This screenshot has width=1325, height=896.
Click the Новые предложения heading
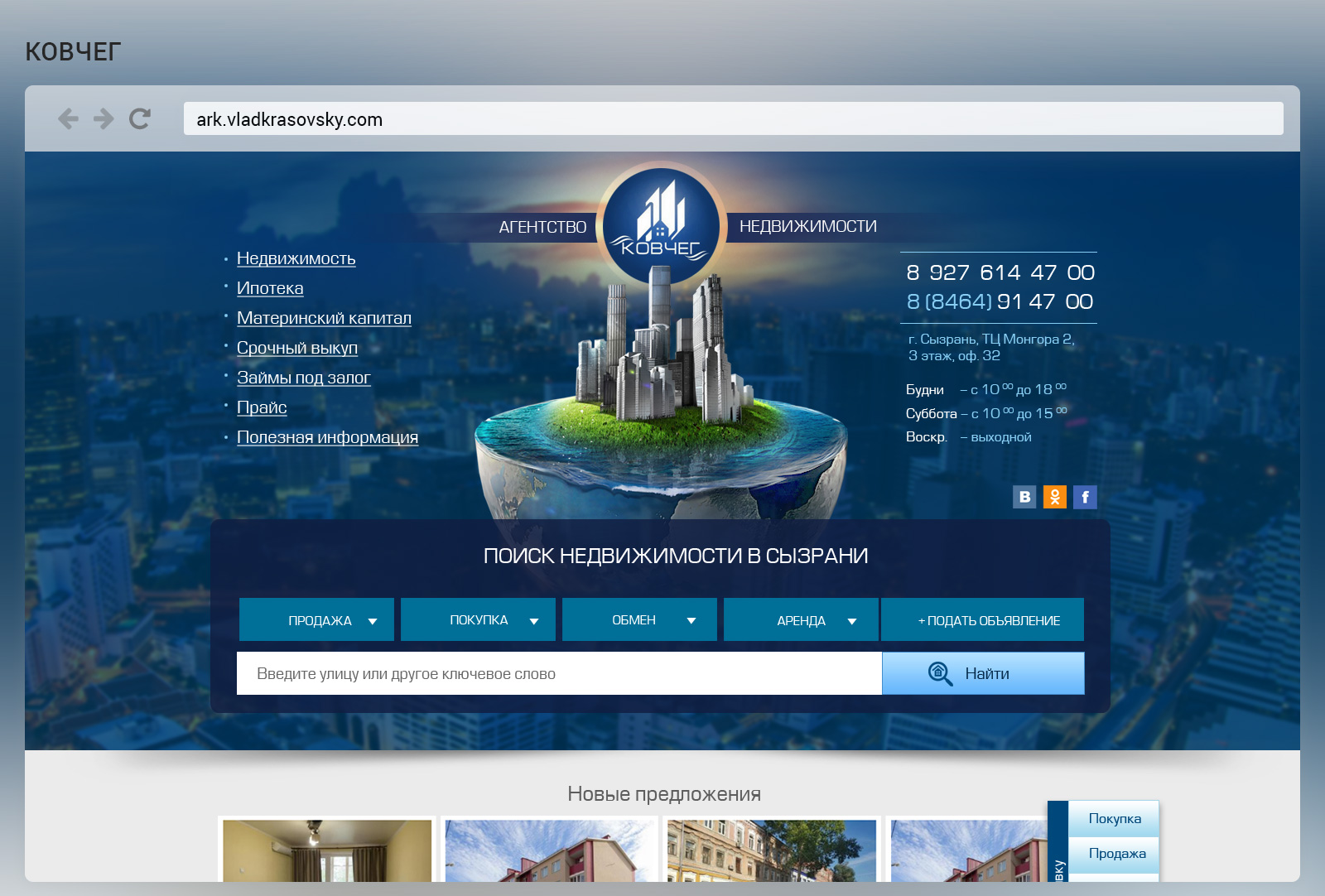664,794
